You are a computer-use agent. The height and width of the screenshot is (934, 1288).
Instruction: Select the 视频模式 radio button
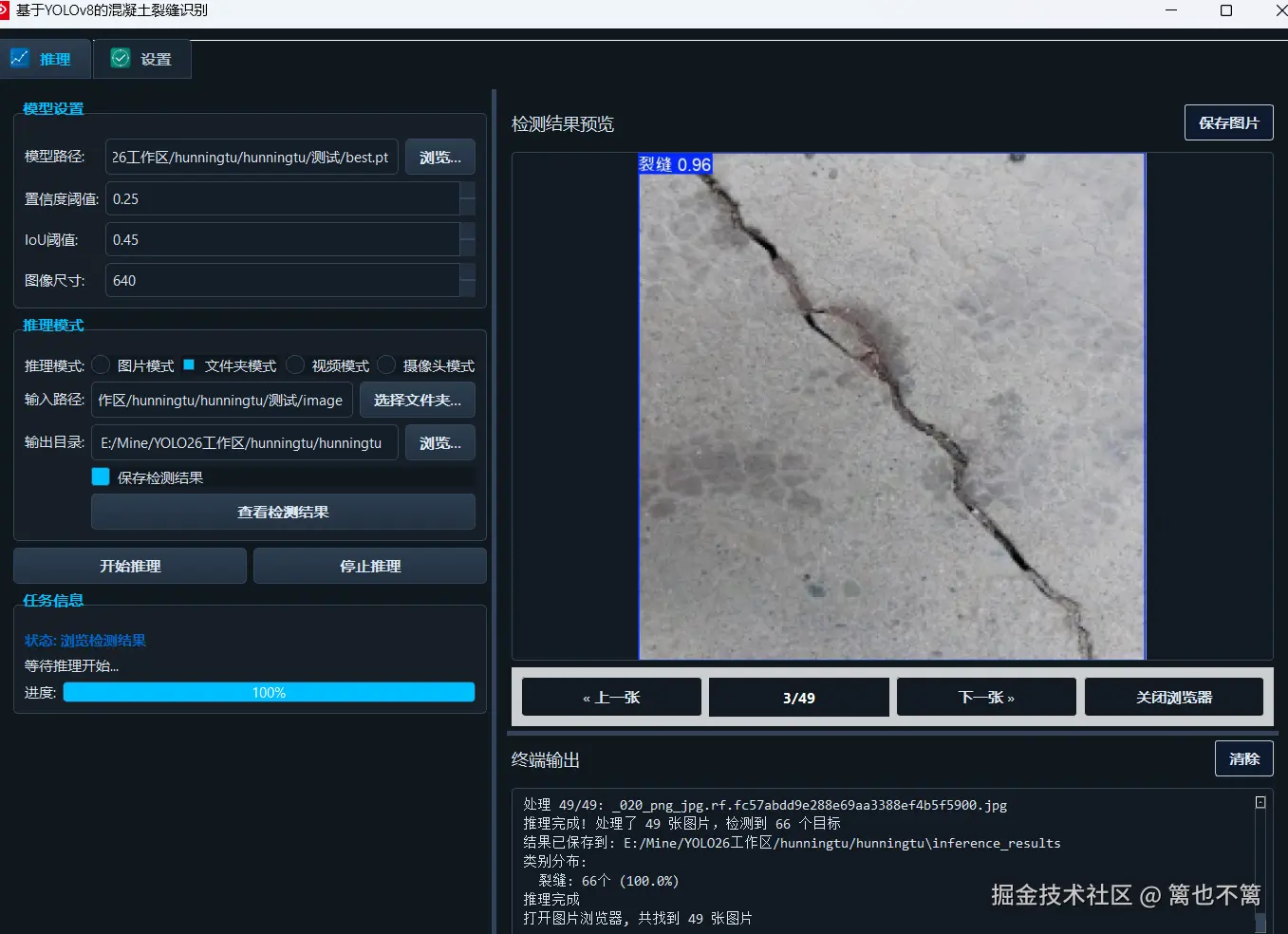pos(294,364)
